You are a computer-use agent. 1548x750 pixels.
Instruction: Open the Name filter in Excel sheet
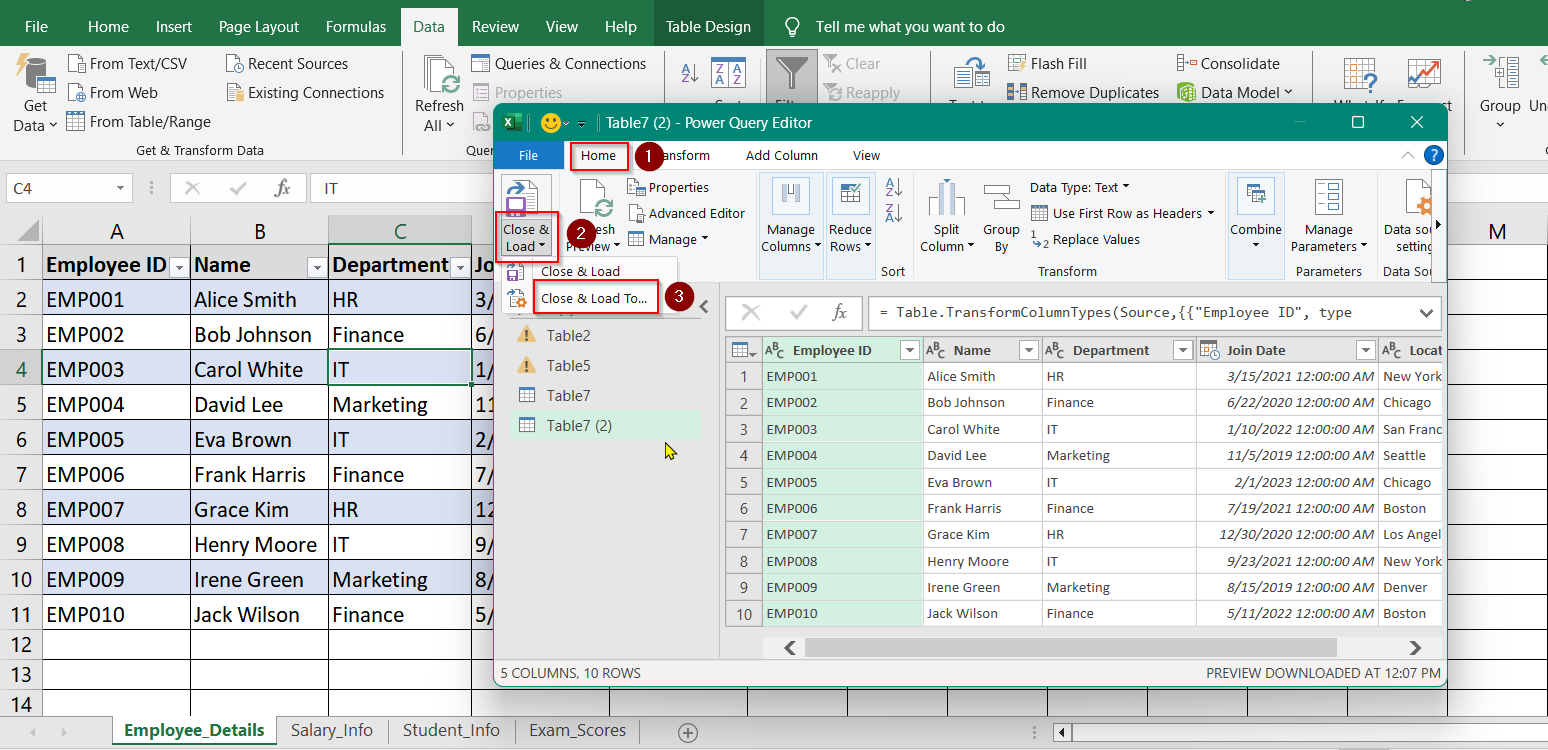316,267
